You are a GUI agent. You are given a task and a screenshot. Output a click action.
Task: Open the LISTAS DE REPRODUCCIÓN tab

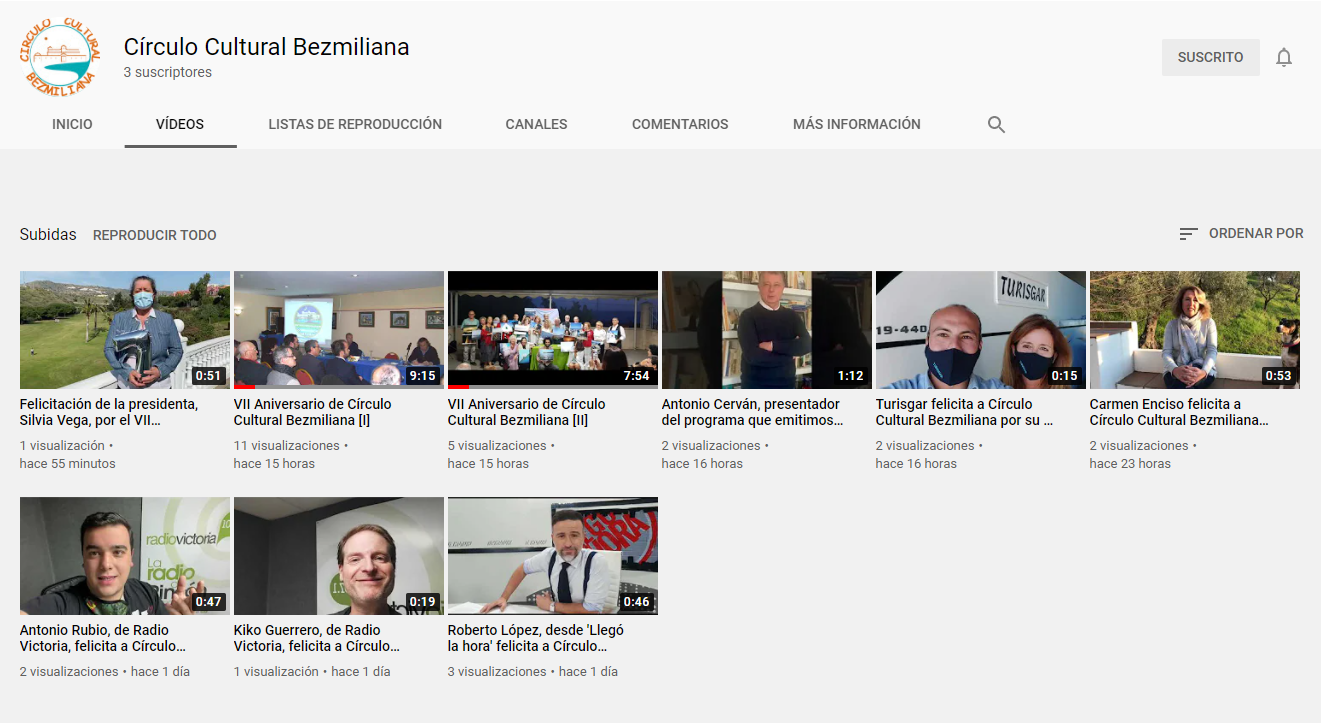pos(355,124)
